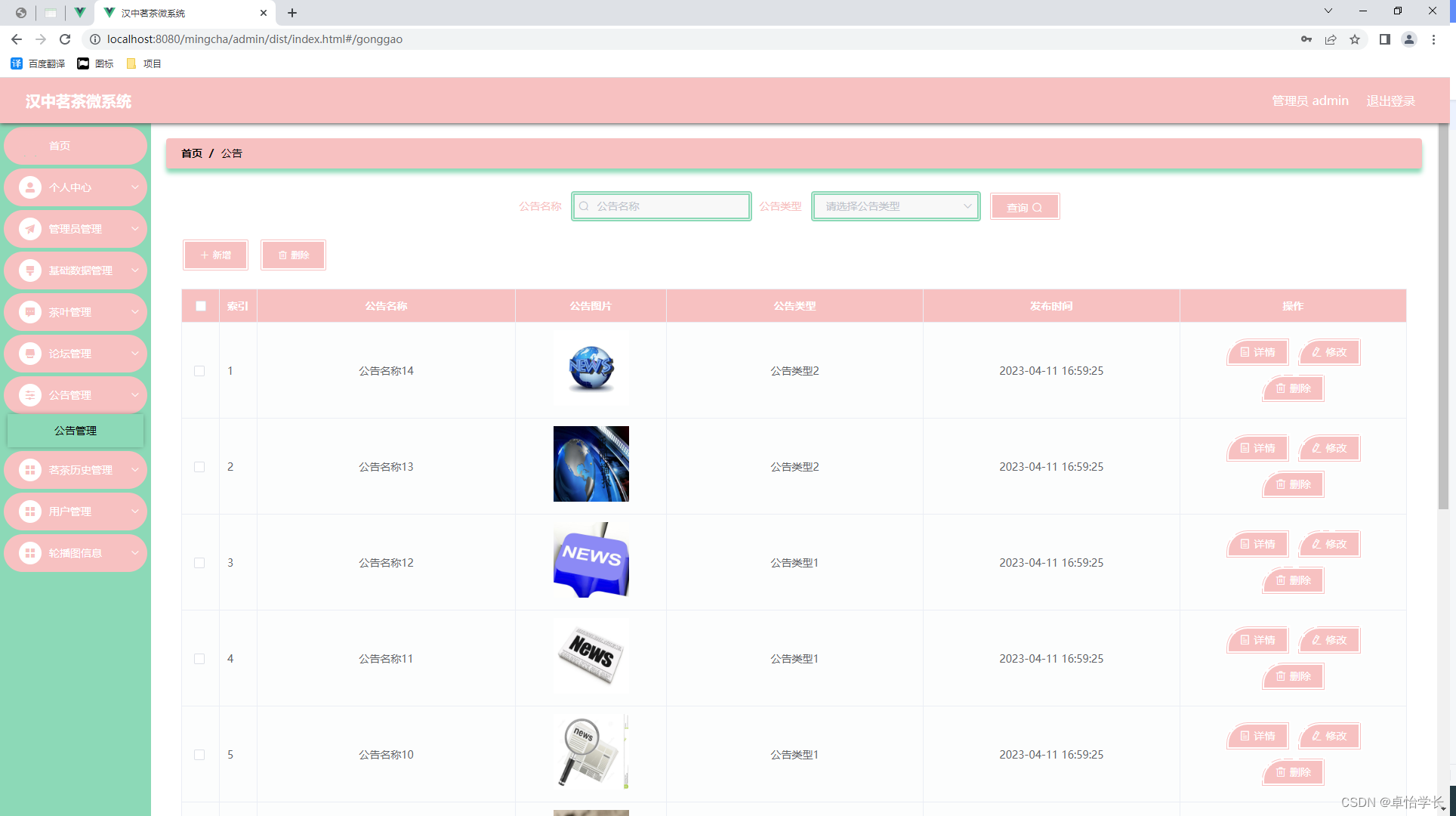Reload the page with the refresh icon
Viewport: 1456px width, 816px height.
pos(65,39)
